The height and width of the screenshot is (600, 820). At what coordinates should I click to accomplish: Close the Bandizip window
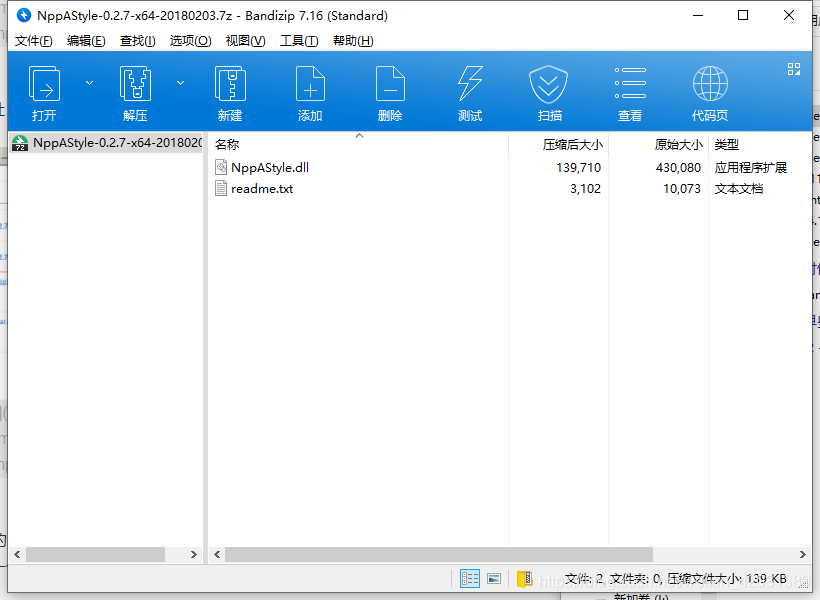789,15
